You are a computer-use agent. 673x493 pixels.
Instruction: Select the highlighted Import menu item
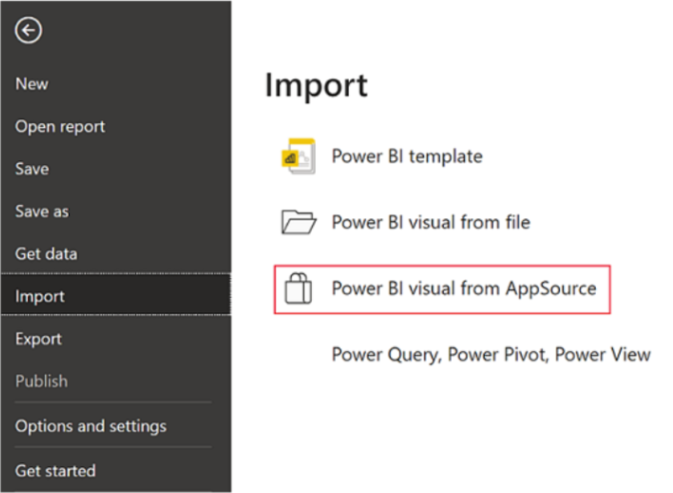pyautogui.click(x=40, y=296)
